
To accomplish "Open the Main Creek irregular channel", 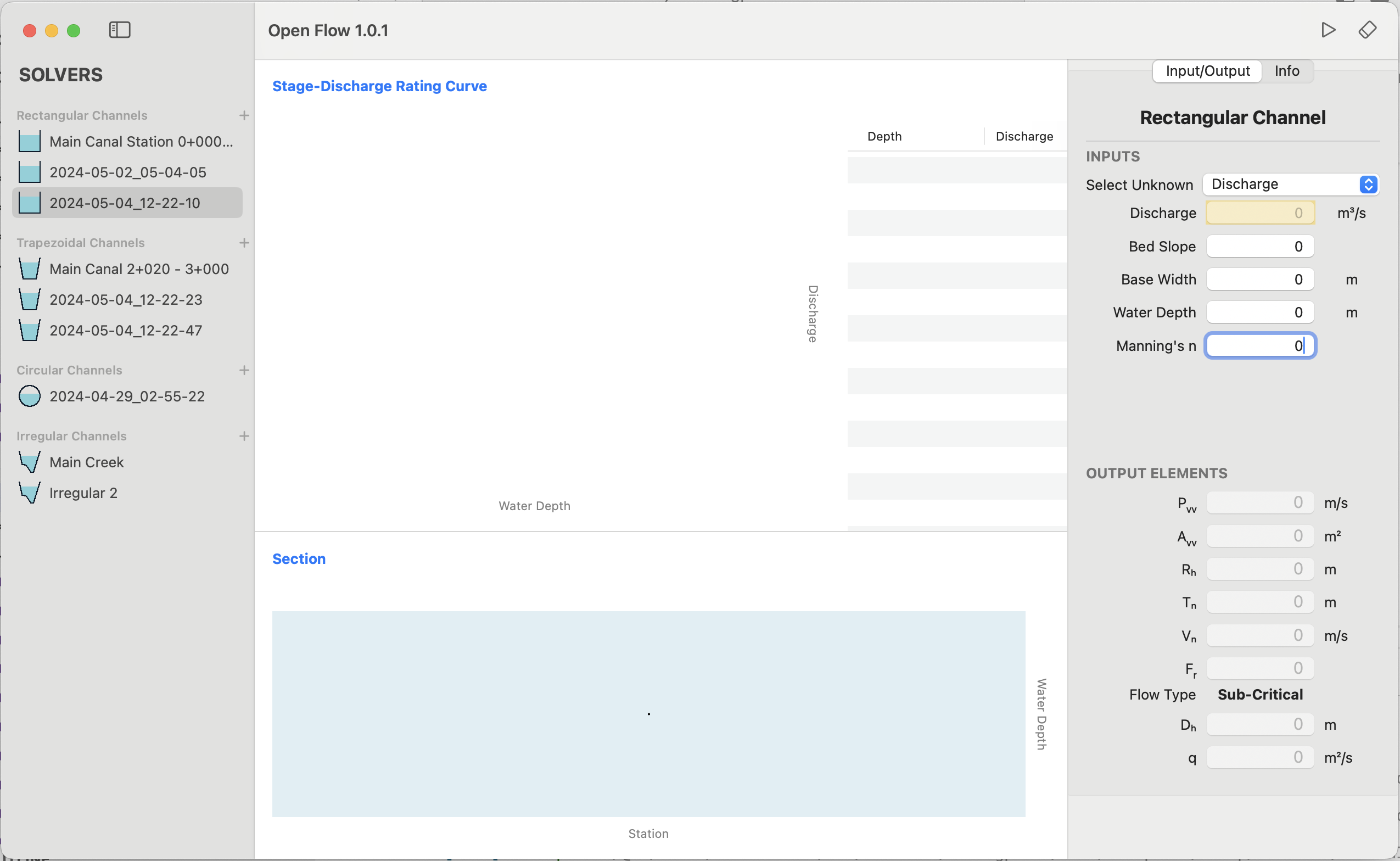I will point(127,462).
